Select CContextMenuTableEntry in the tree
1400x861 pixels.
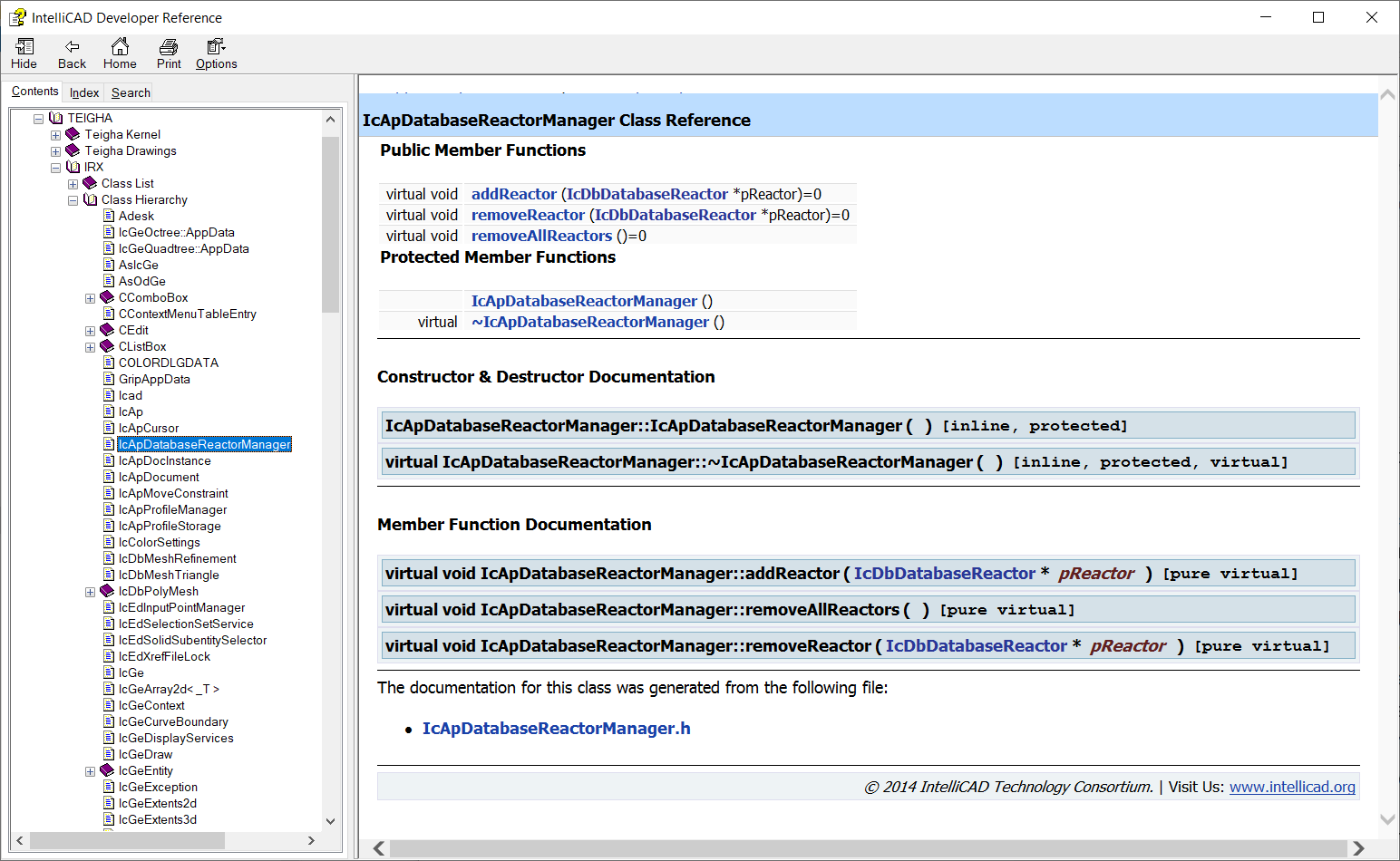pyautogui.click(x=188, y=314)
